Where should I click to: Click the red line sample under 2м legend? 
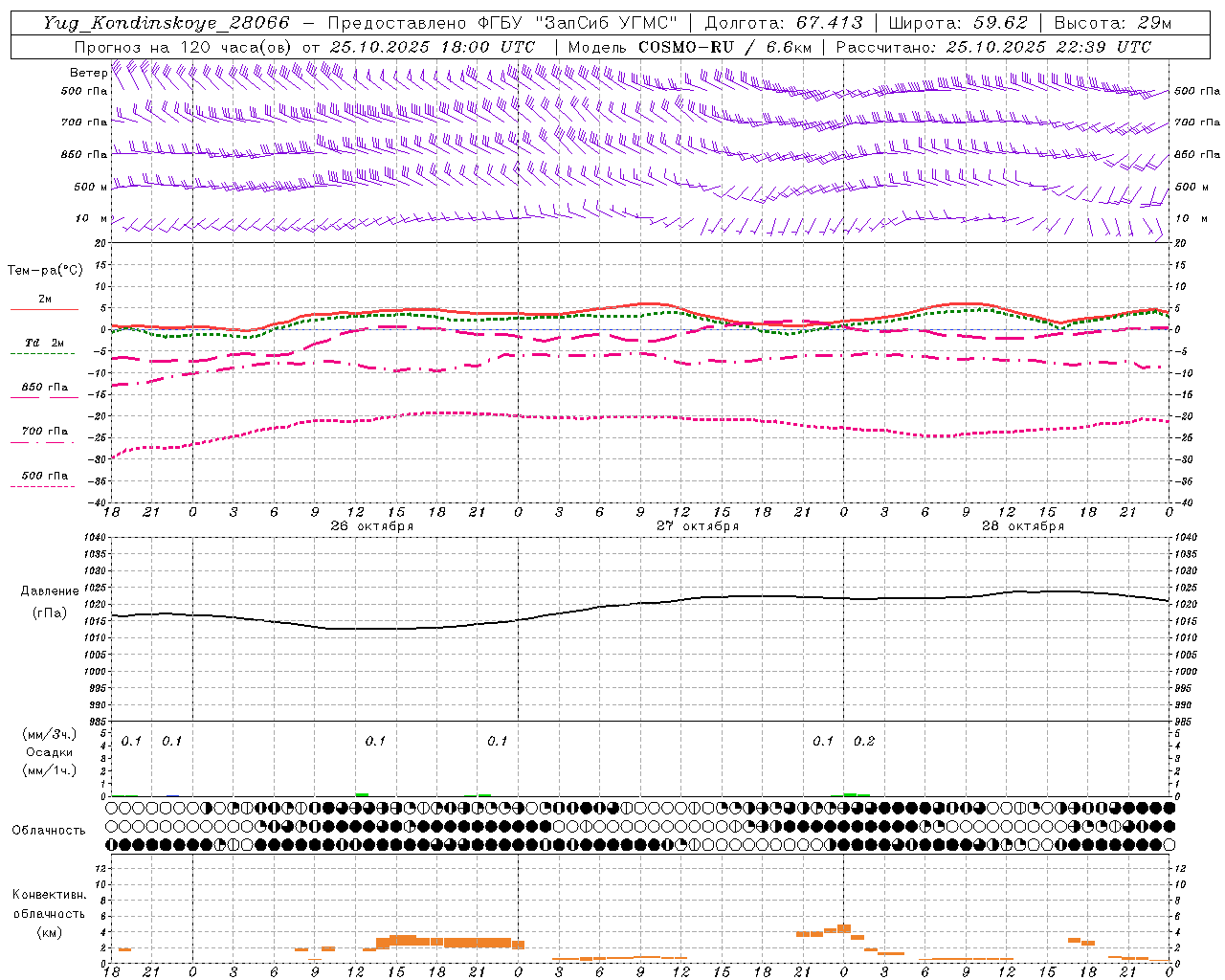[x=44, y=309]
